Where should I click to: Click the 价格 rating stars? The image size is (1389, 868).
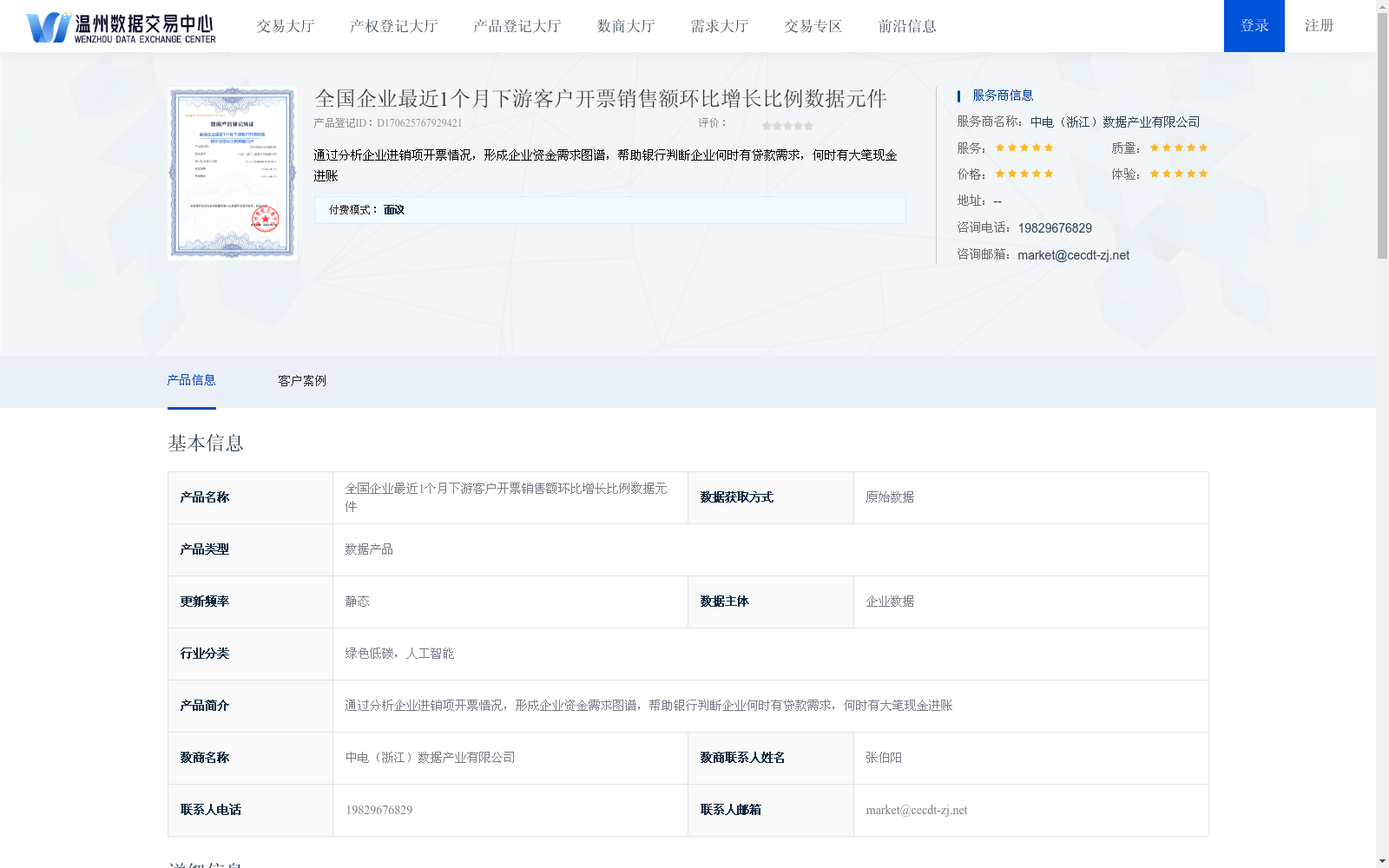(1024, 174)
